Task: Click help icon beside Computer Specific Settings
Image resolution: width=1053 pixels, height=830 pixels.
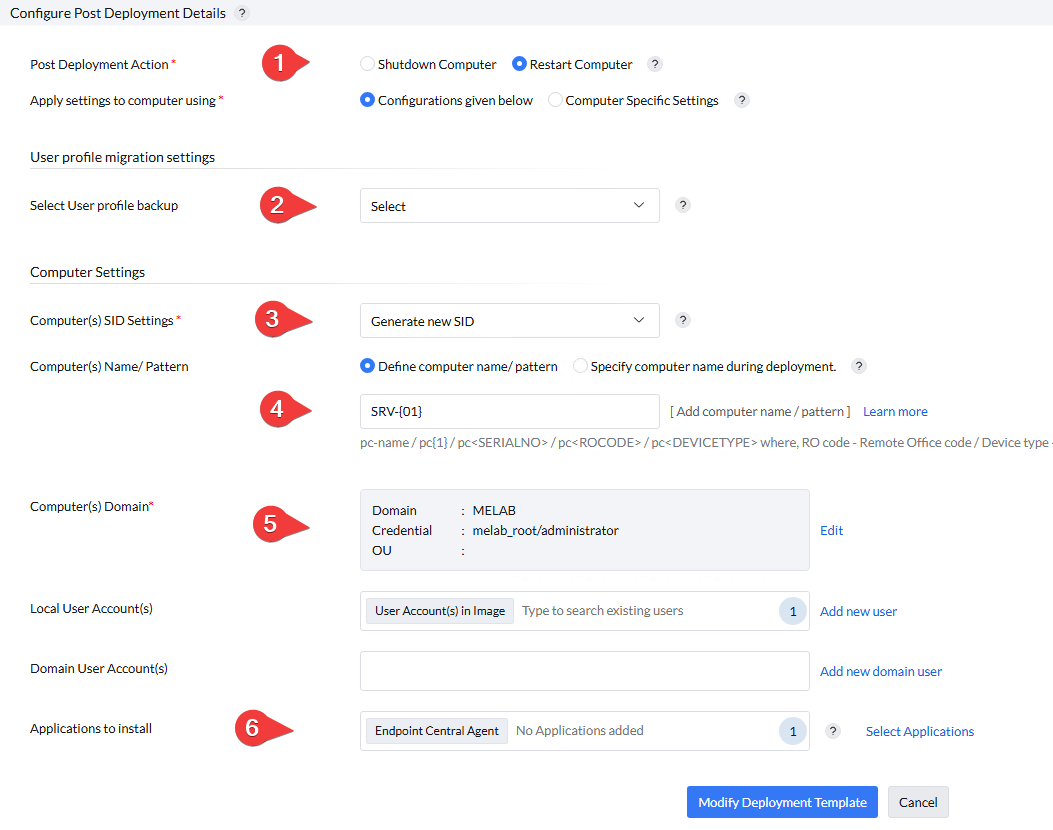Action: click(x=742, y=100)
